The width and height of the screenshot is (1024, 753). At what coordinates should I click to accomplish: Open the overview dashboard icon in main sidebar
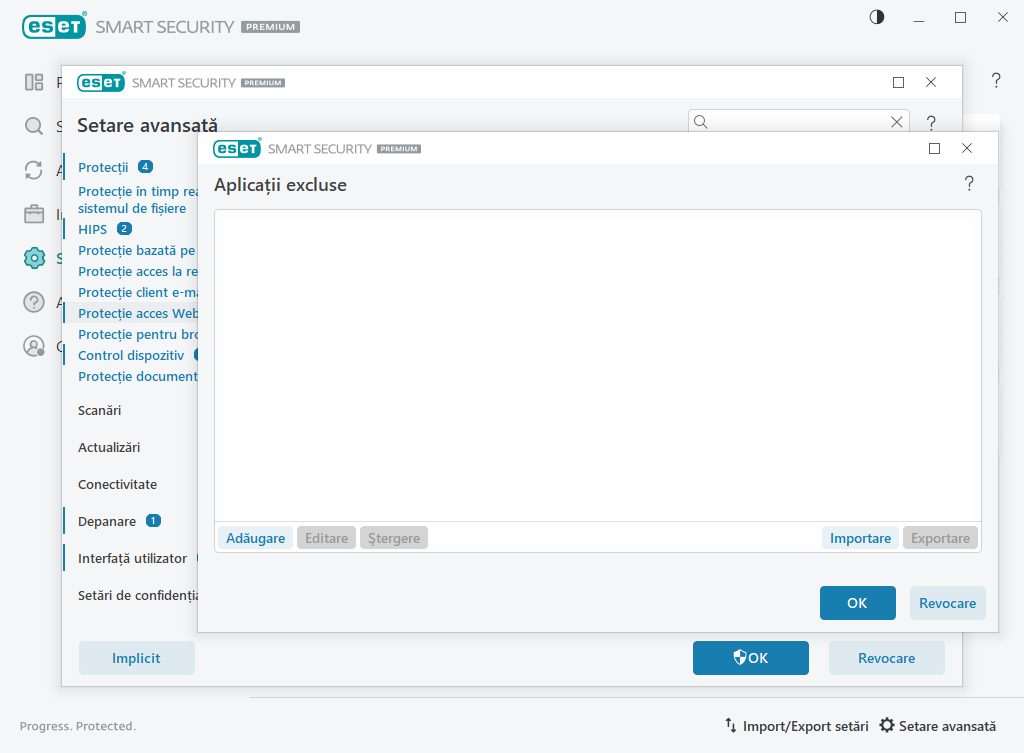34,82
